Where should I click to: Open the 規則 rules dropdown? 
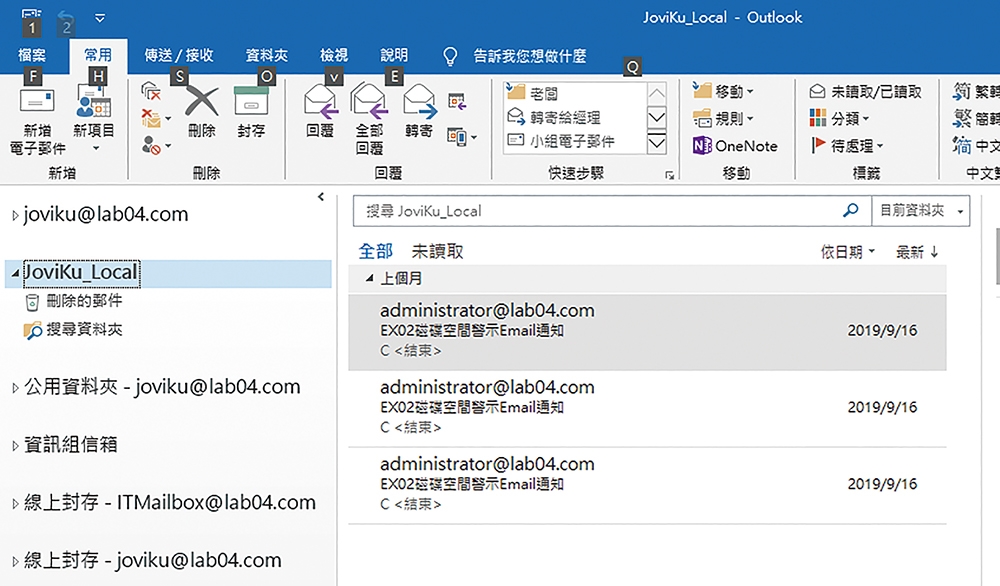tap(723, 119)
